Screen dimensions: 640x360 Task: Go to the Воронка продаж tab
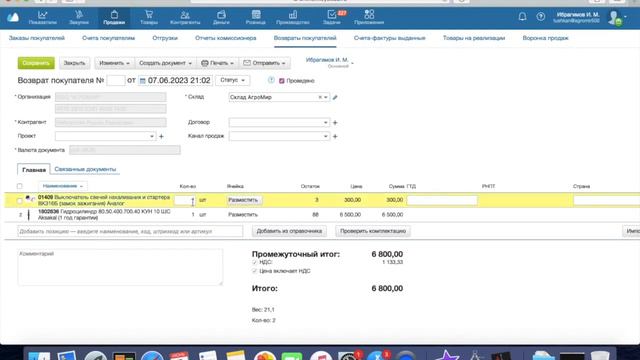pos(545,38)
